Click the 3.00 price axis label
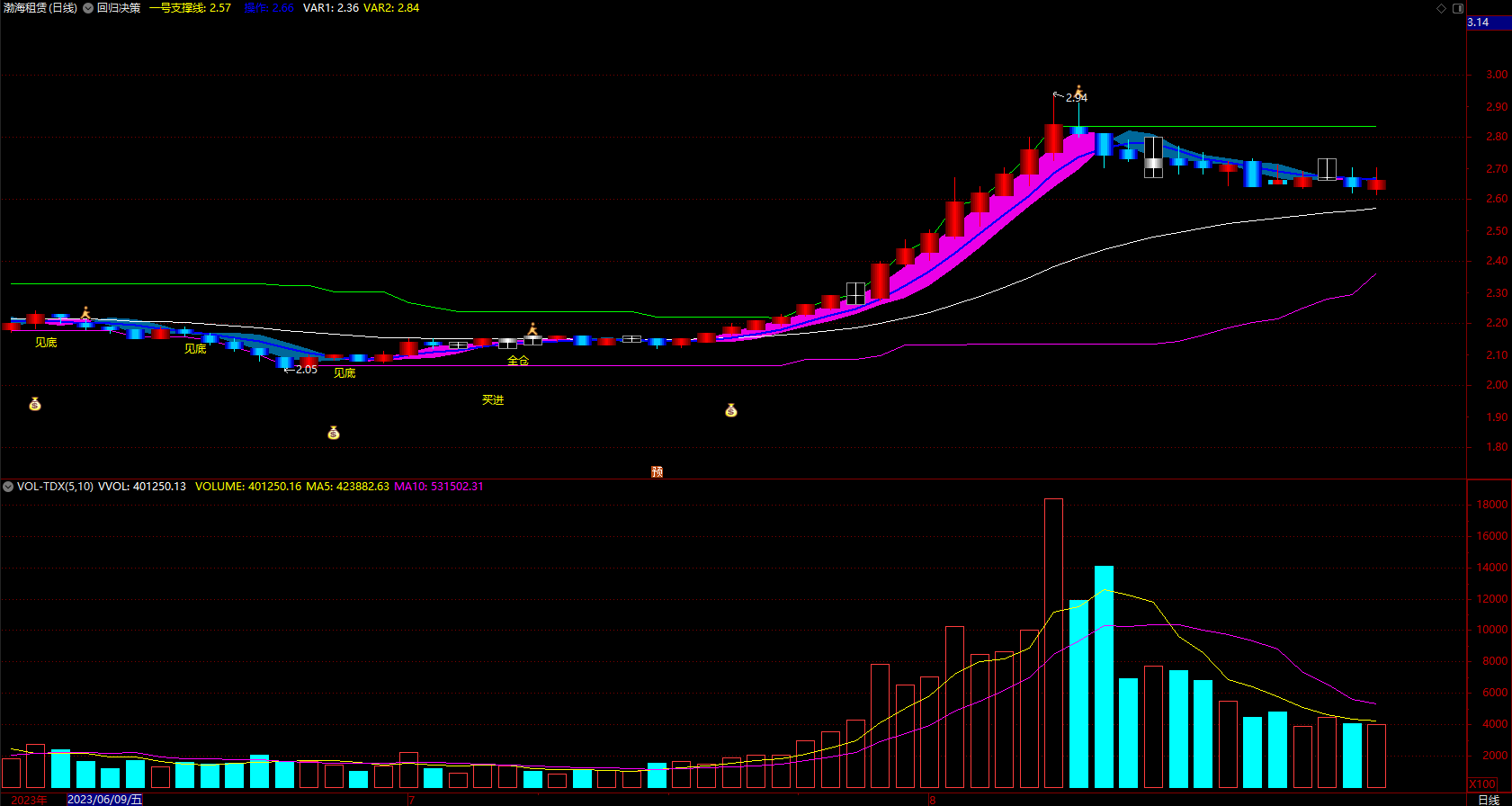The width and height of the screenshot is (1512, 806). pos(1497,75)
